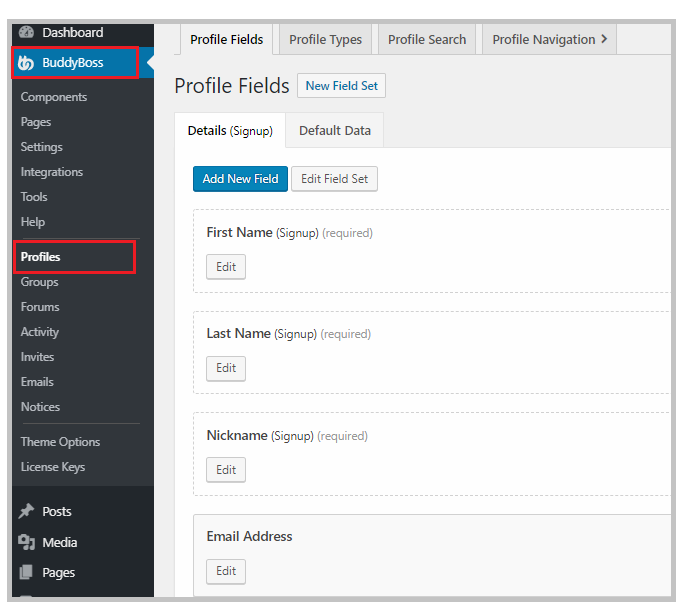Click the BuddyBoss logo icon

pos(26,63)
